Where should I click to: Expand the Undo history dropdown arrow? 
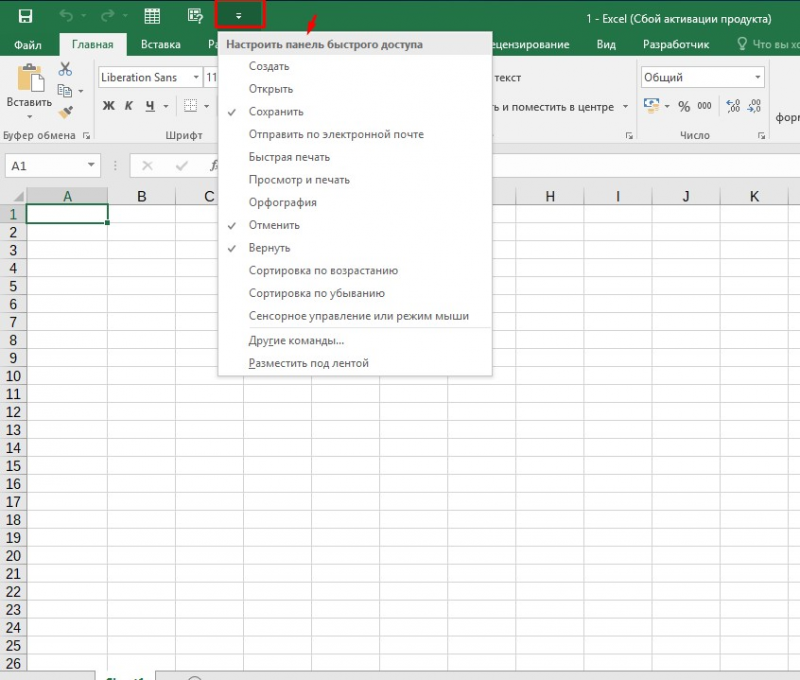point(83,16)
